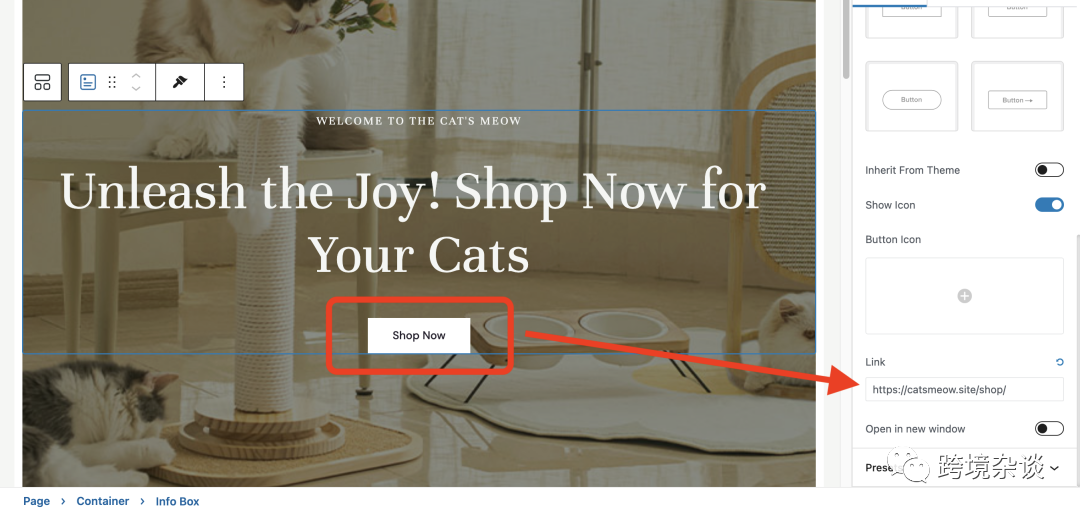Go to Container in the breadcrumb
Viewport: 1080px width, 515px height.
click(x=103, y=501)
